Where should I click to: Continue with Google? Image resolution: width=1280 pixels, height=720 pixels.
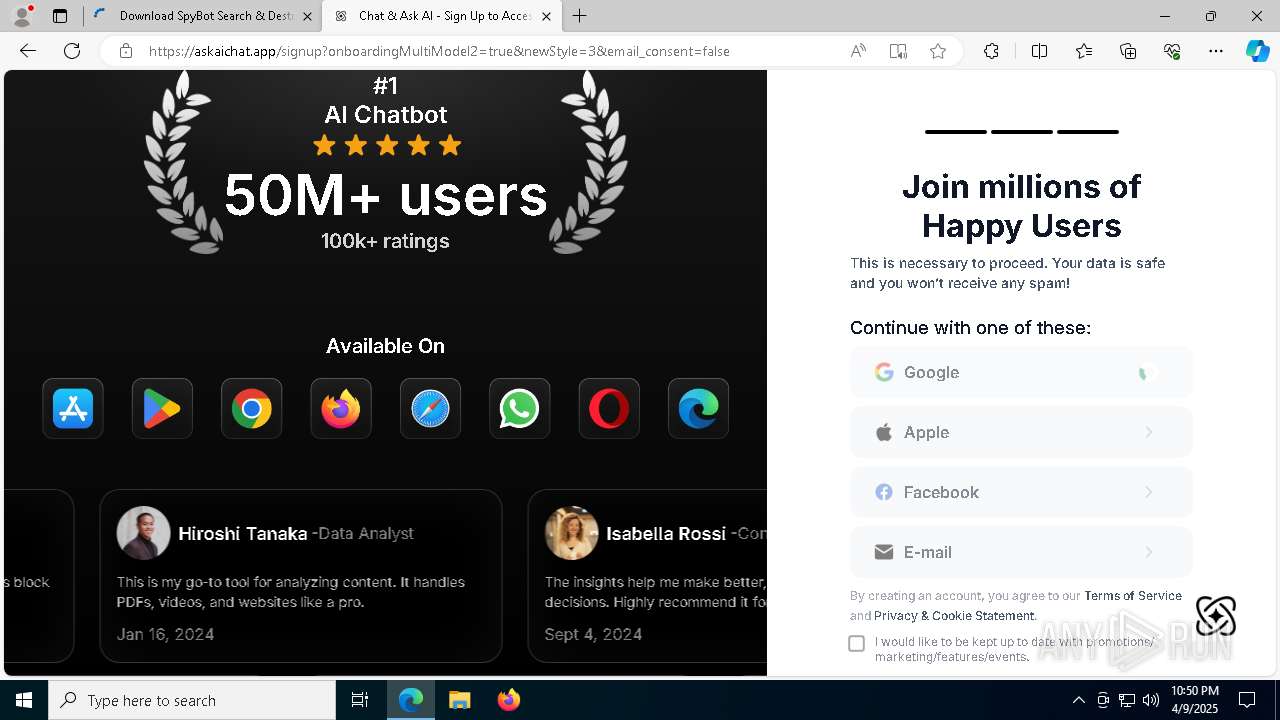pos(1021,372)
